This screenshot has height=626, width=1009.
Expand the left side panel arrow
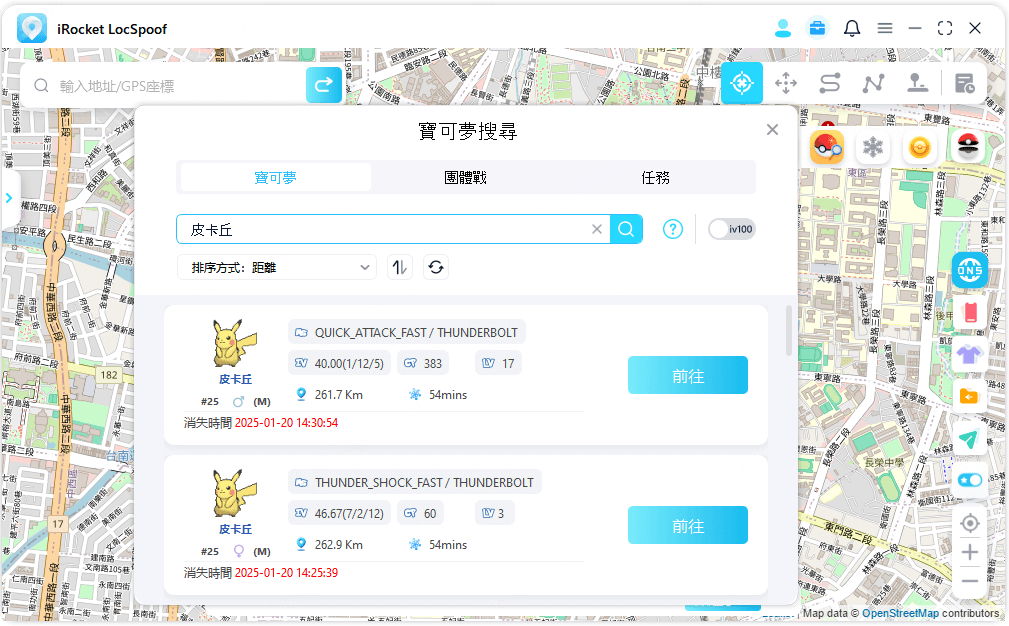[x=9, y=198]
